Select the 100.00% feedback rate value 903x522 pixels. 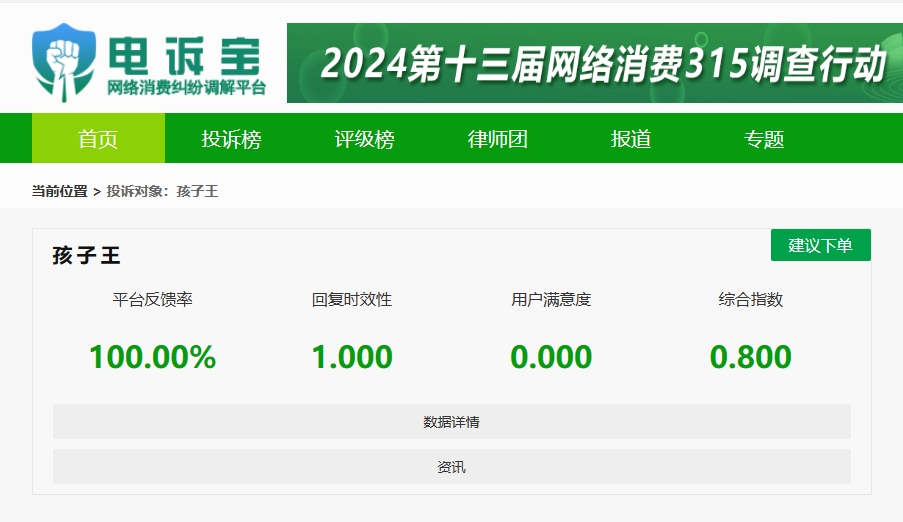point(153,357)
